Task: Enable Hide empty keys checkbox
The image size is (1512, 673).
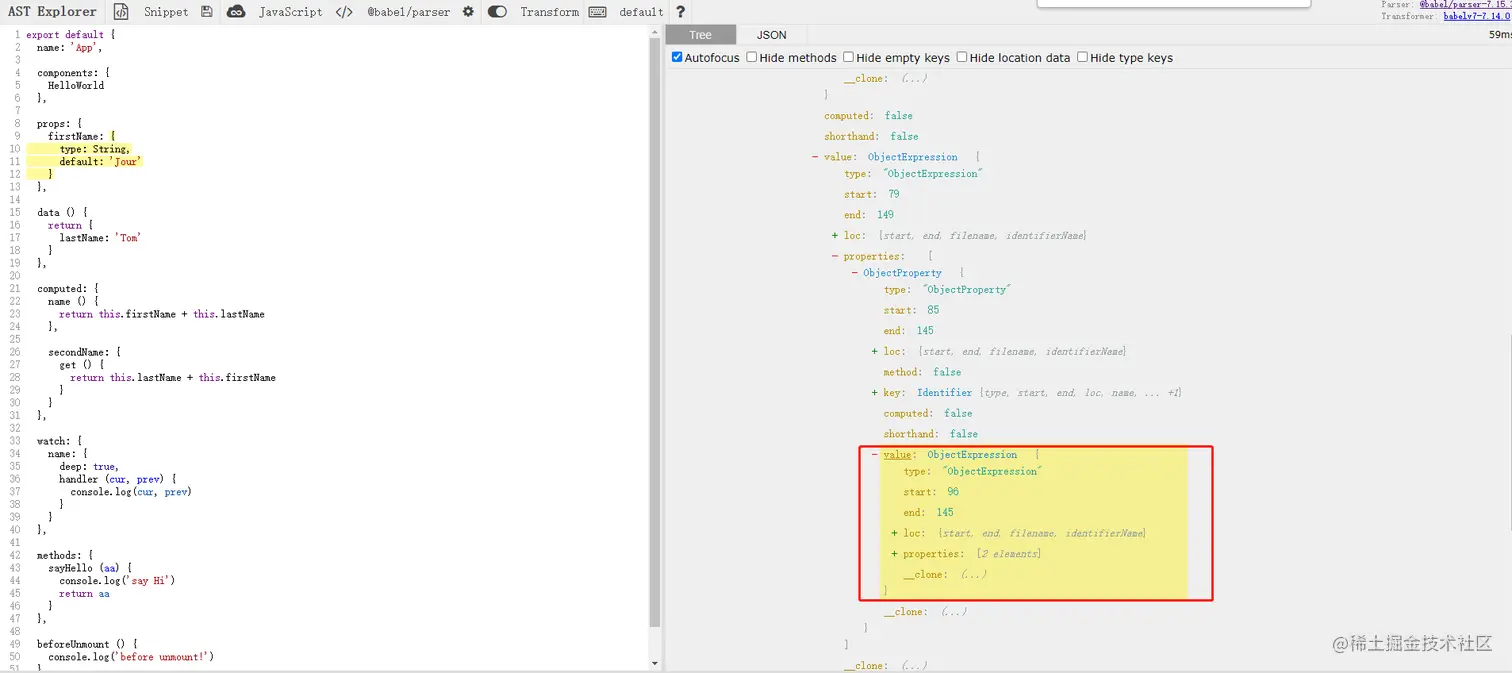Action: (849, 57)
